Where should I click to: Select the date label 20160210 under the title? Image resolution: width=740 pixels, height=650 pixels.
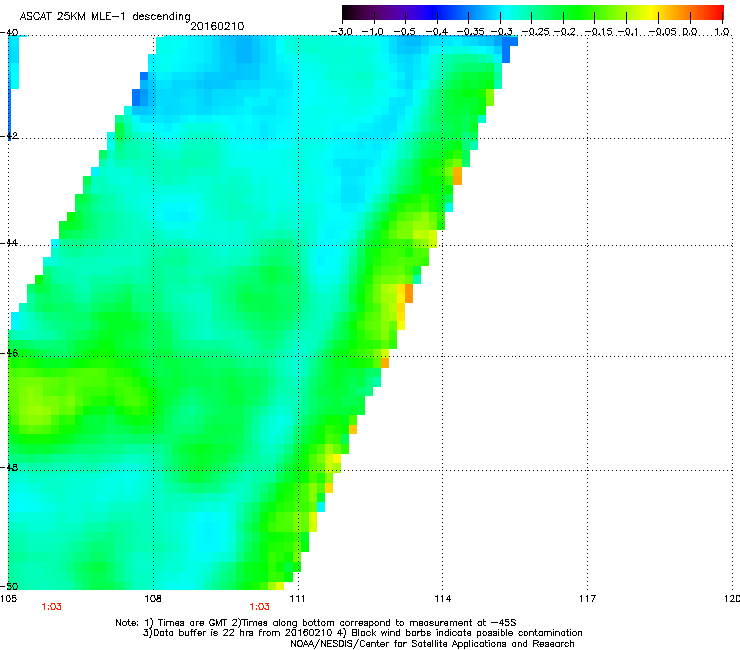(x=217, y=26)
